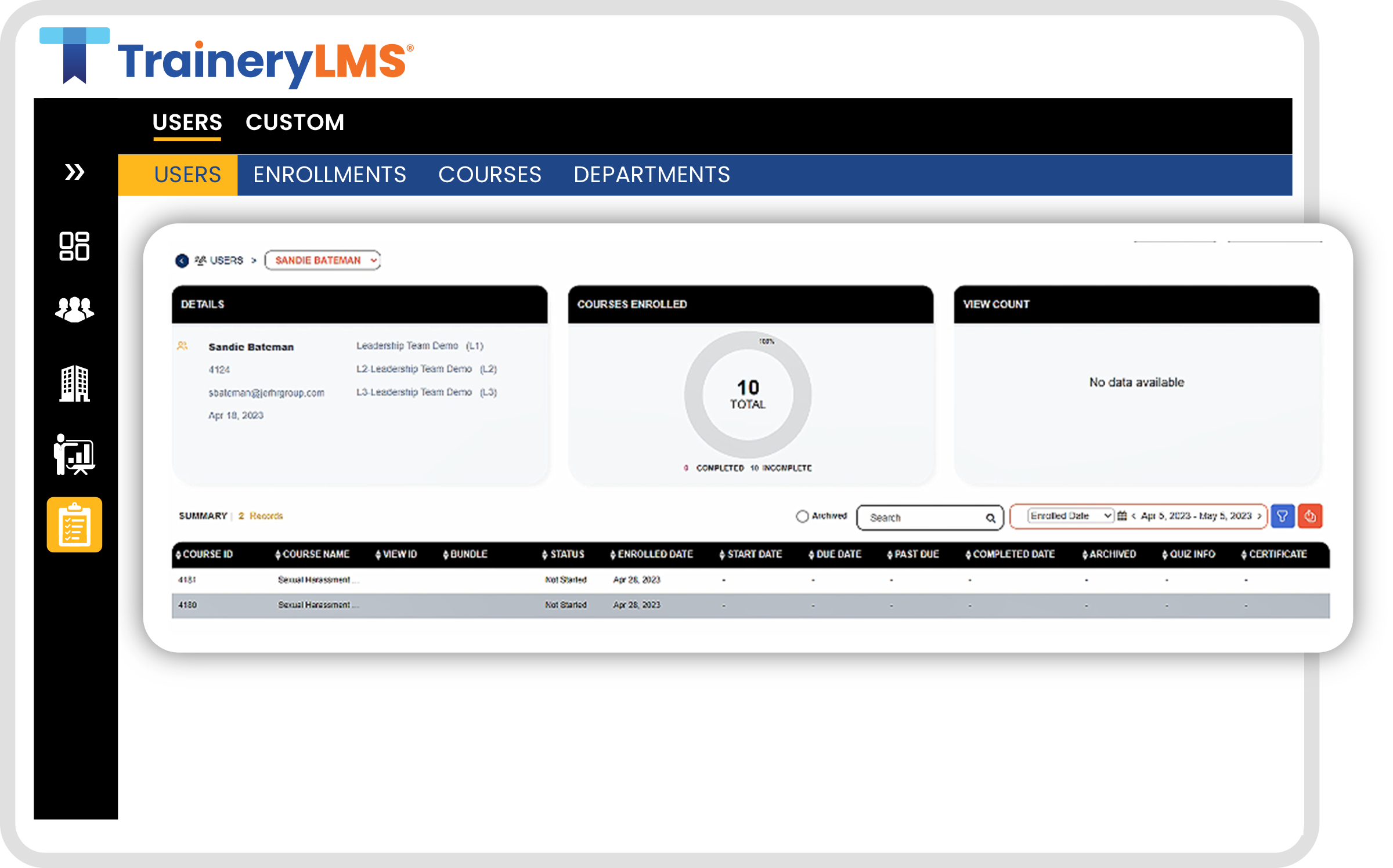This screenshot has width=1393, height=868.
Task: Switch to the DEPARTMENTS tab
Action: 652,175
